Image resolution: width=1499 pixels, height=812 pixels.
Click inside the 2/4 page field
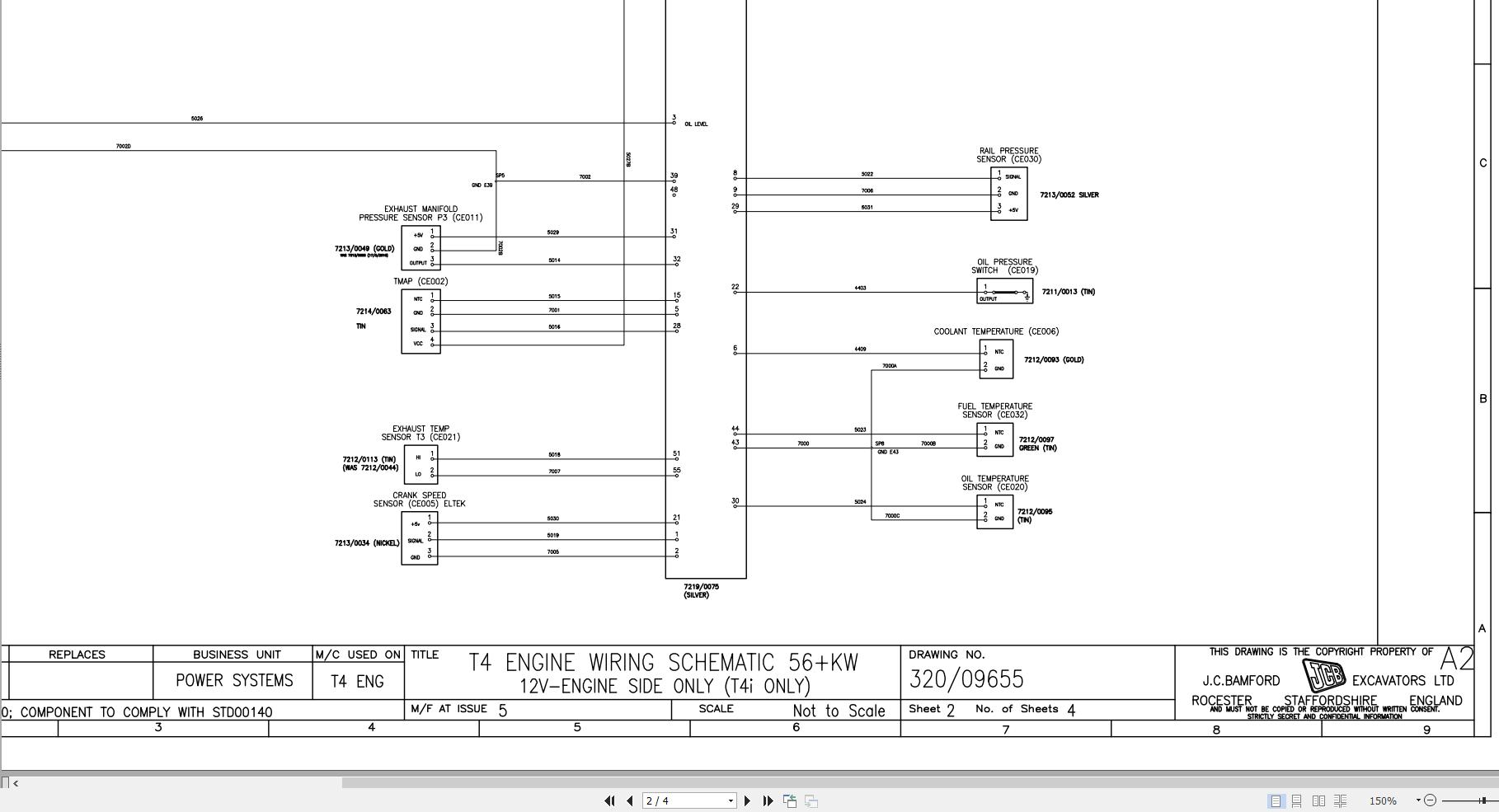click(x=676, y=800)
